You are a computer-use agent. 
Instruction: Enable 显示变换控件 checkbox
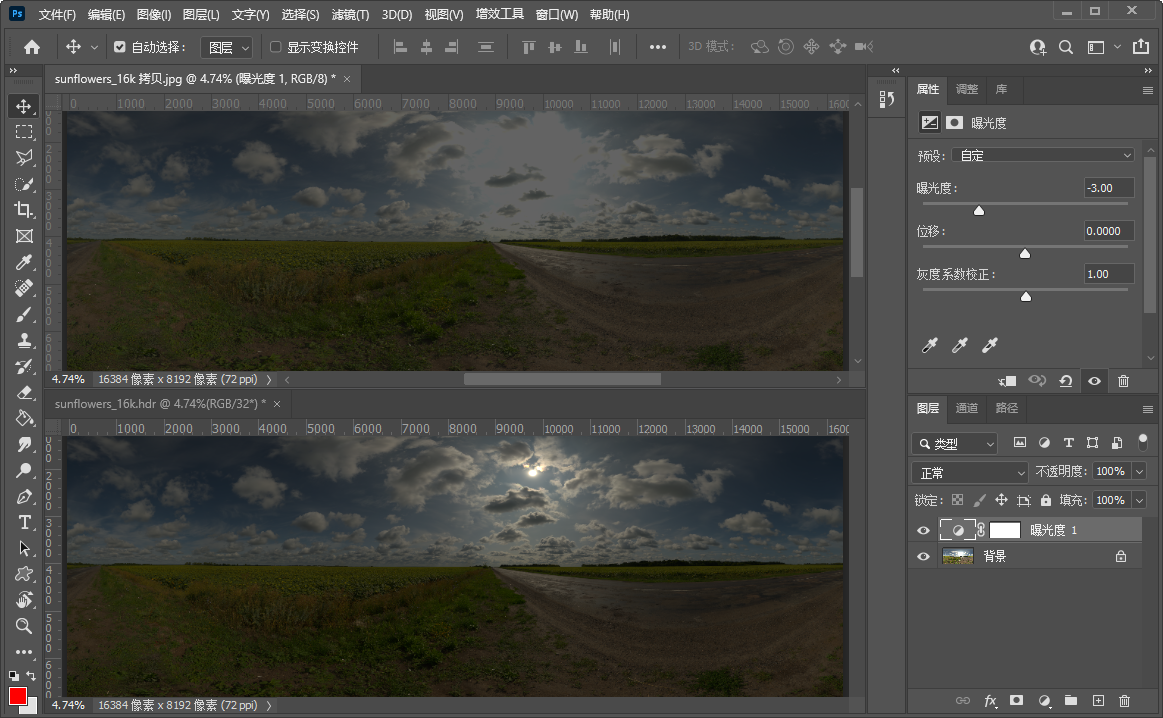point(276,47)
